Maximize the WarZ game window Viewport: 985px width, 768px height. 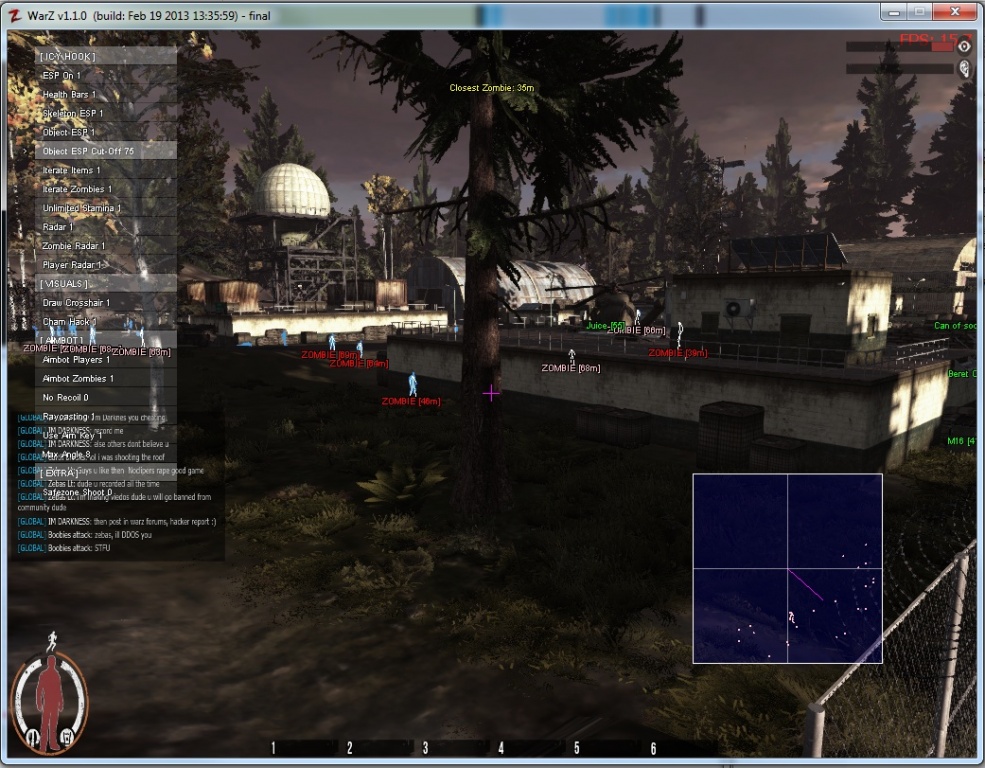point(920,12)
